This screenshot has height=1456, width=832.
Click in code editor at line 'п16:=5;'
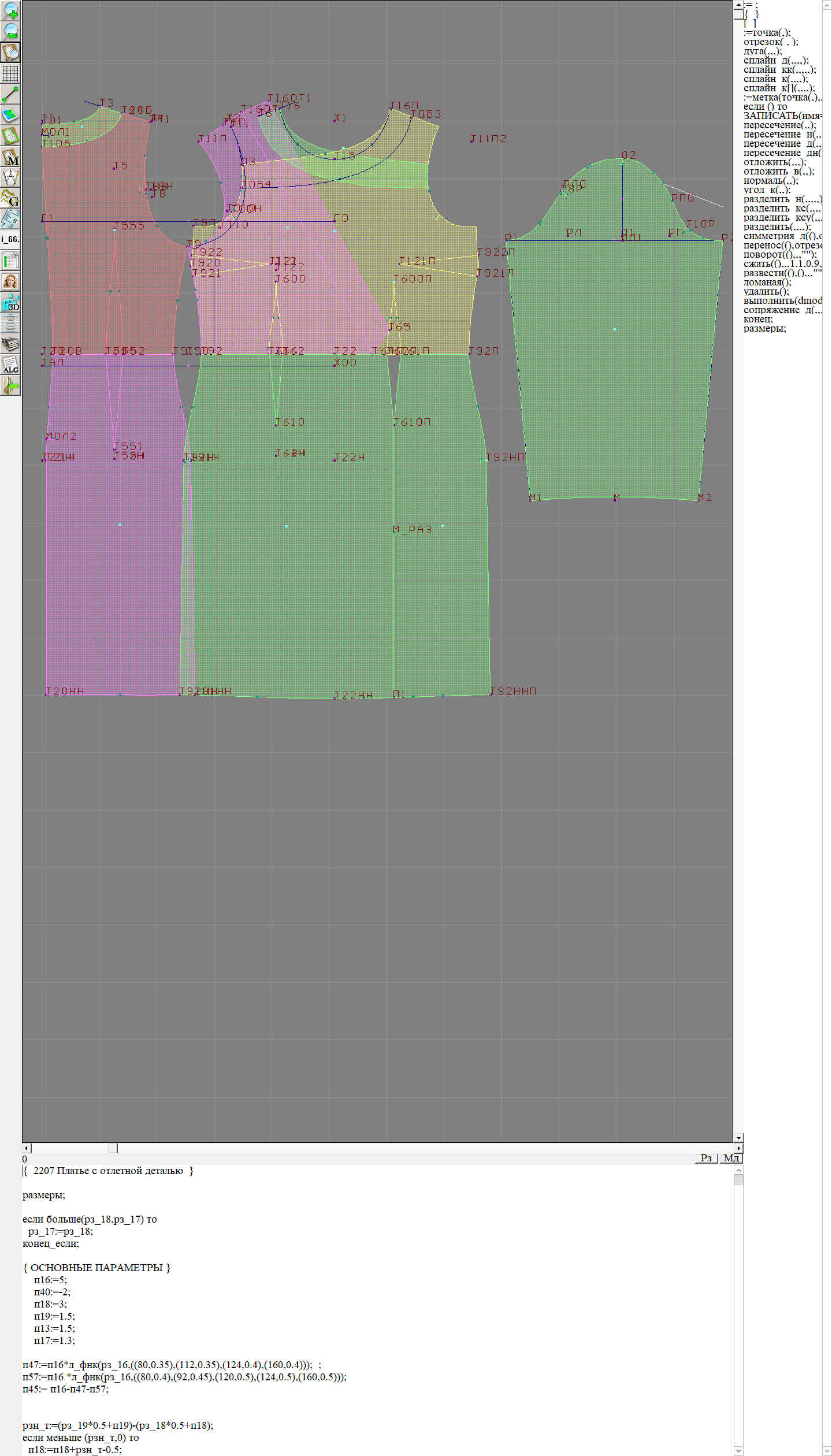(50, 1280)
